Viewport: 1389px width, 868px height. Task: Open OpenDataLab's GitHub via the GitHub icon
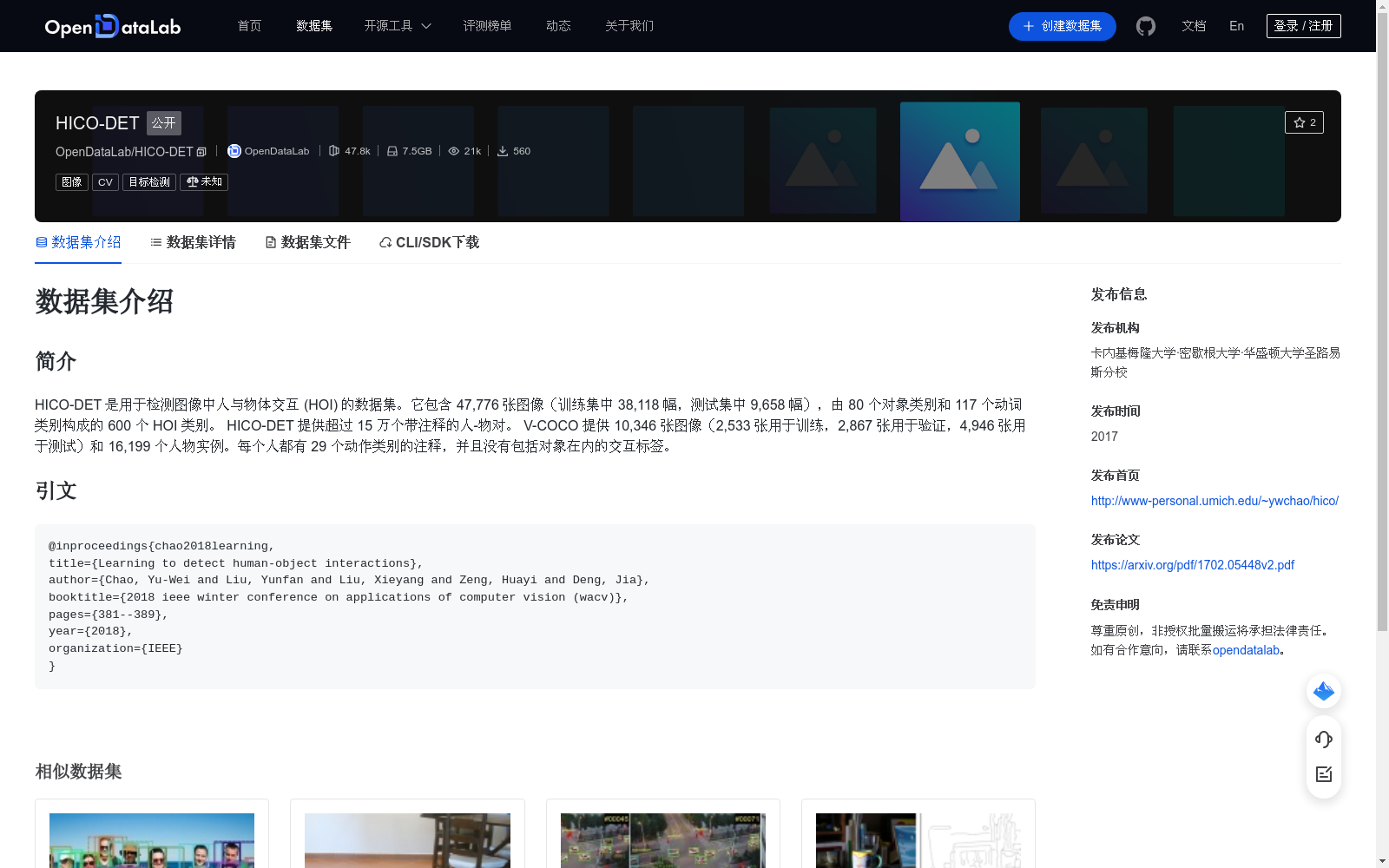click(1146, 26)
